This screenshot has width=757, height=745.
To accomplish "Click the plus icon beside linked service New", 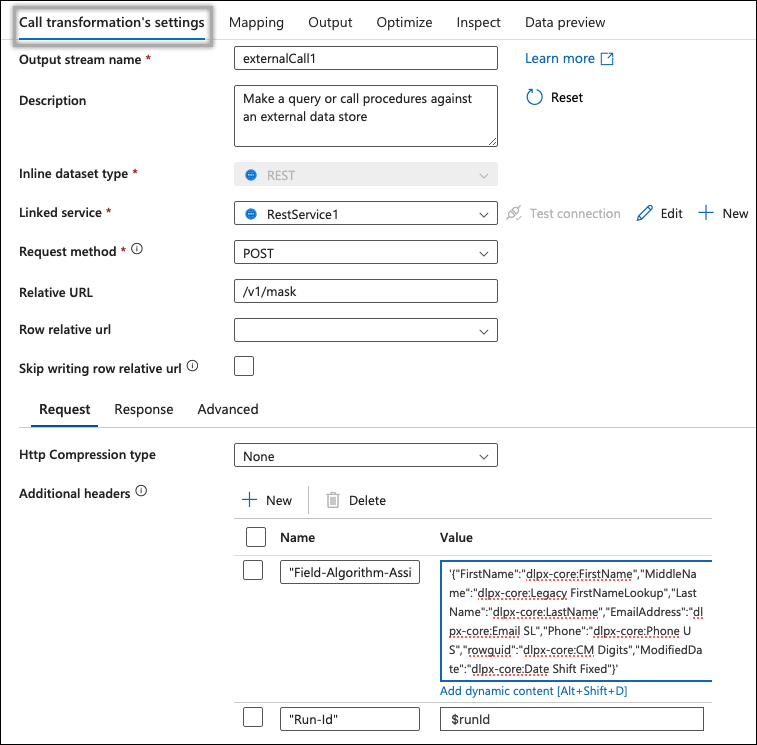I will (706, 213).
